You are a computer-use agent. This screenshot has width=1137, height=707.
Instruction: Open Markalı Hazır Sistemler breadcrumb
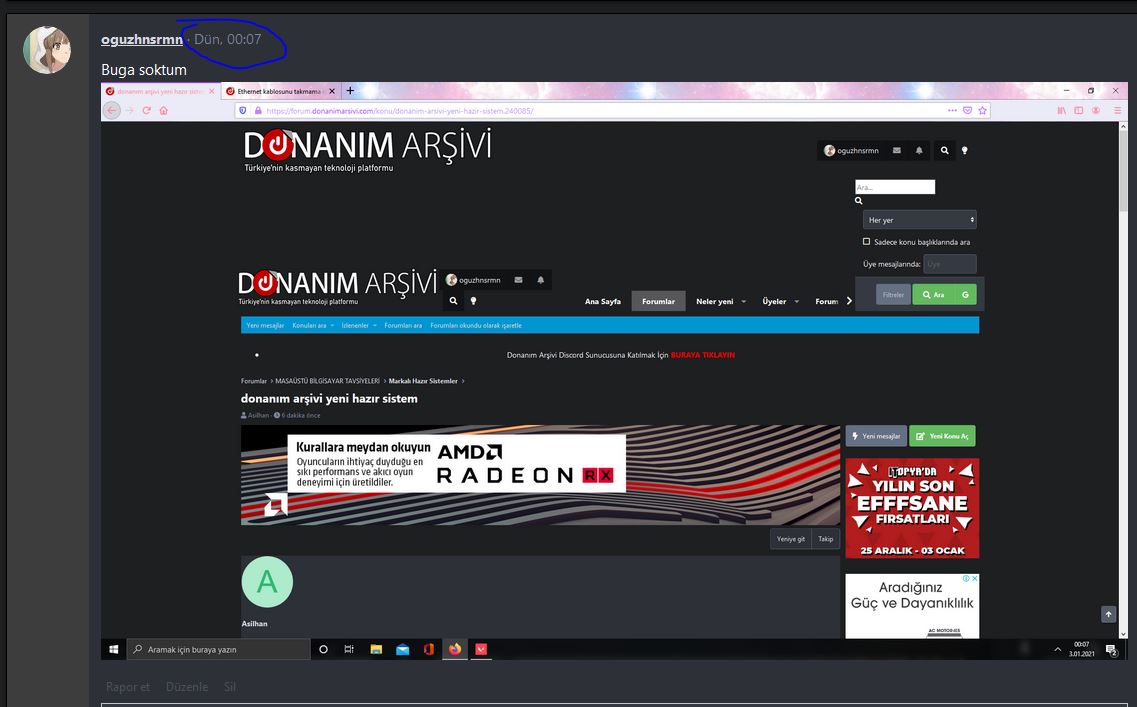[x=423, y=381]
